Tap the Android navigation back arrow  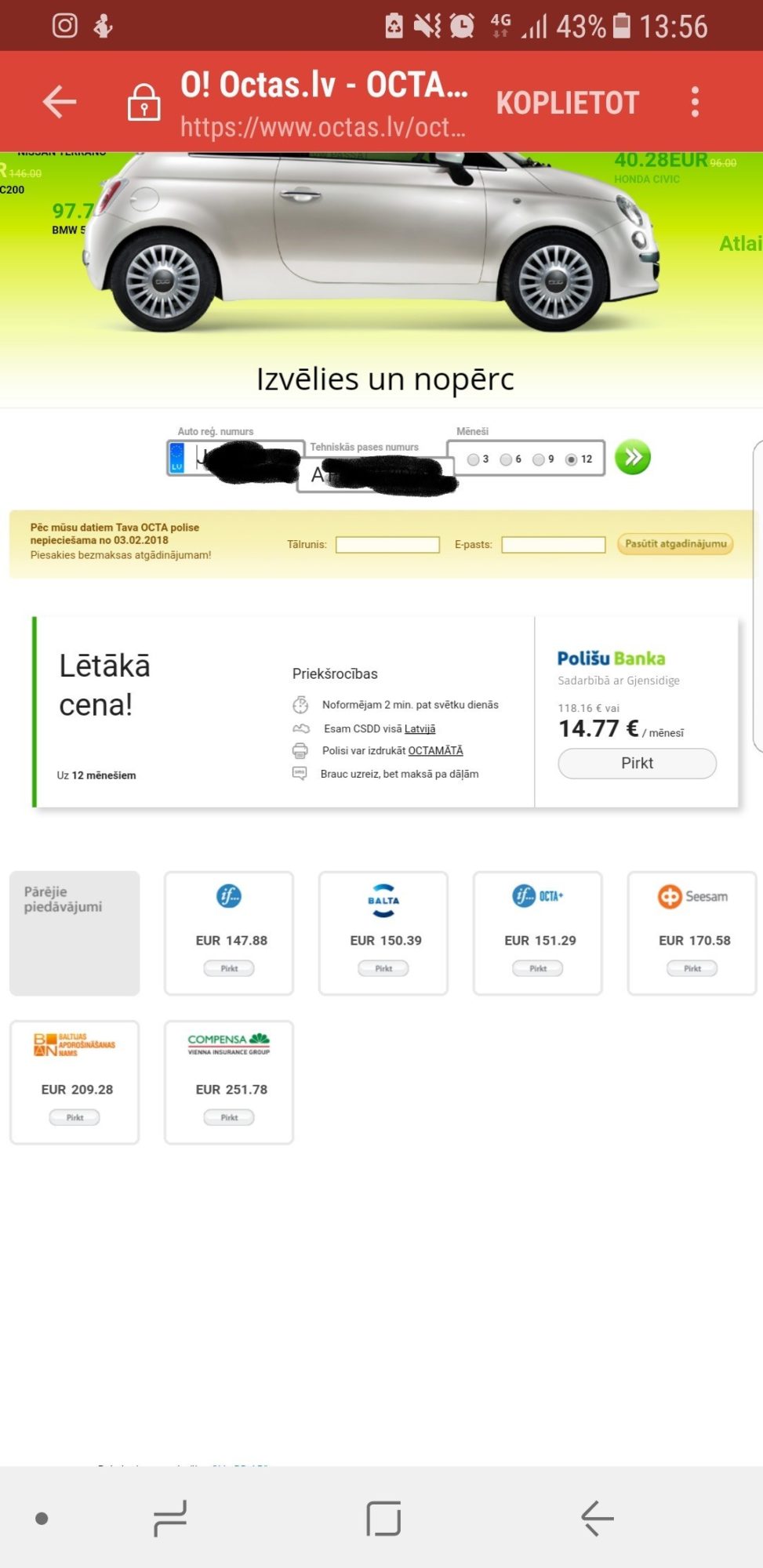point(597,1519)
